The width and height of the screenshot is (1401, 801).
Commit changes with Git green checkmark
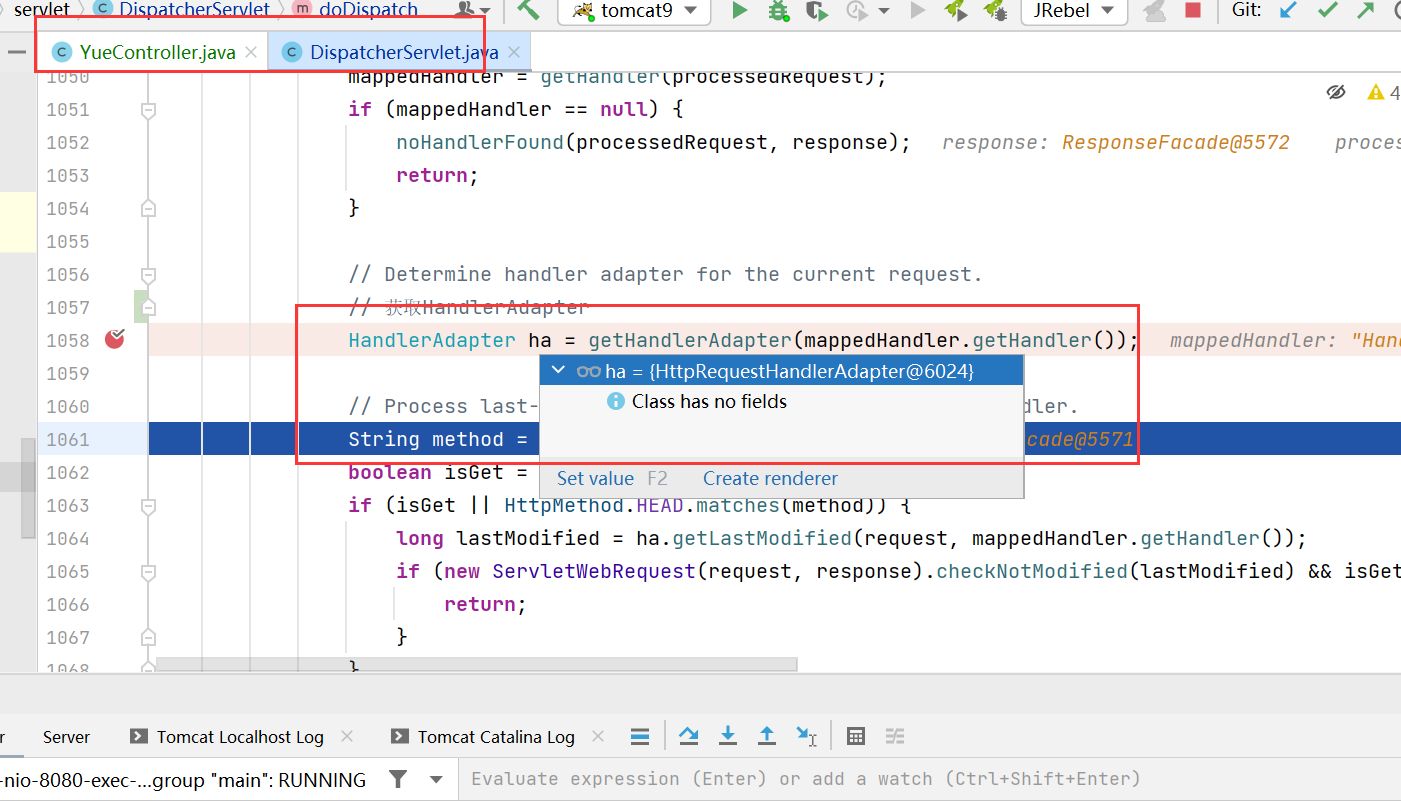[x=1328, y=10]
